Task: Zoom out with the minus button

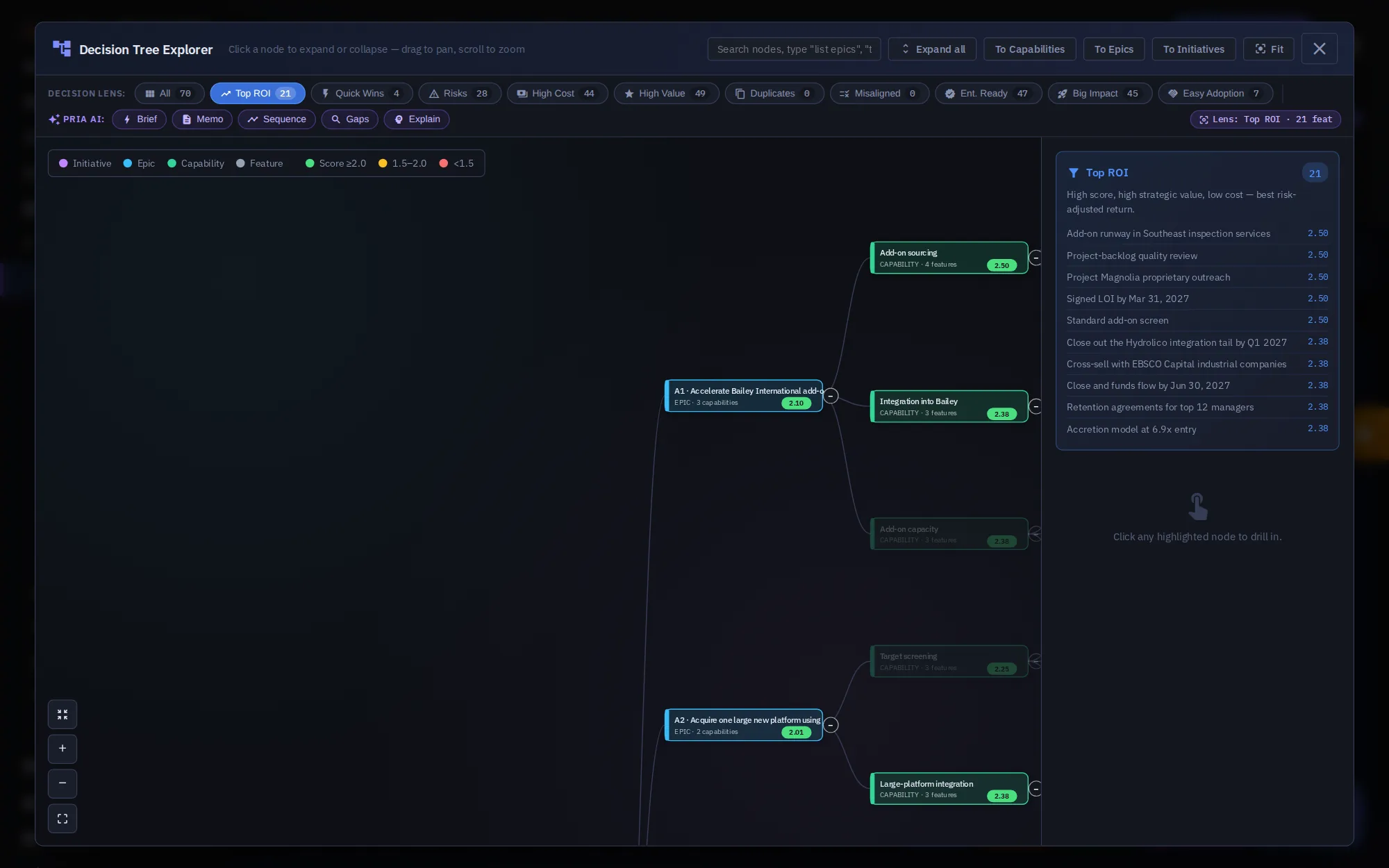Action: click(63, 783)
